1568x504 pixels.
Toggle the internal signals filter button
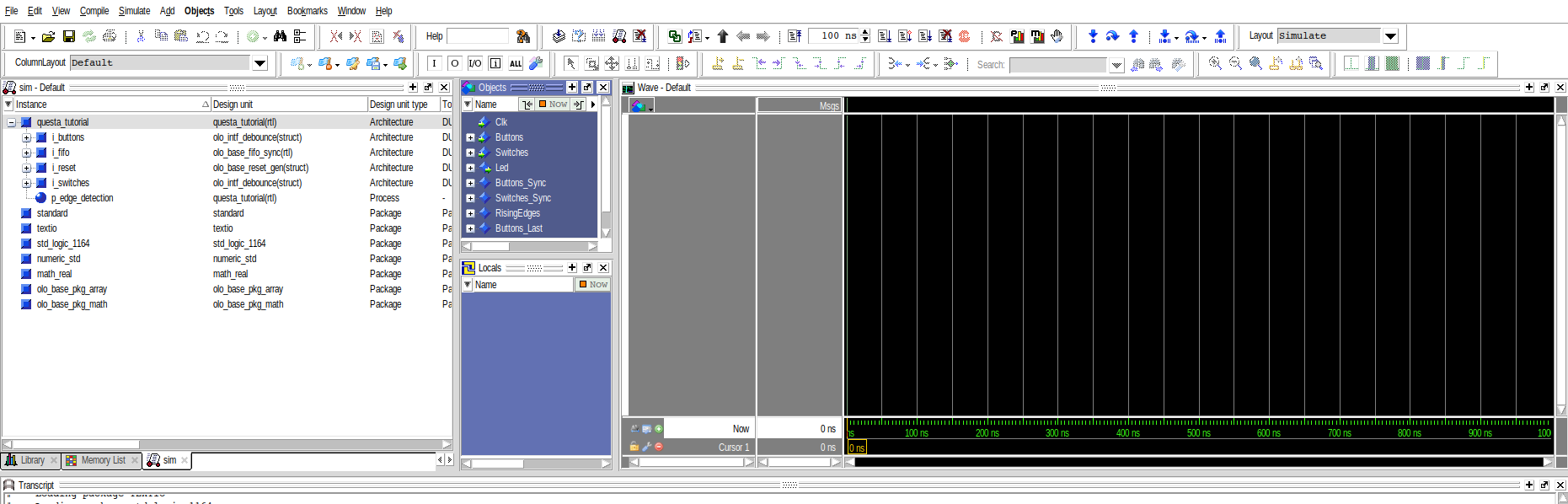(x=495, y=63)
